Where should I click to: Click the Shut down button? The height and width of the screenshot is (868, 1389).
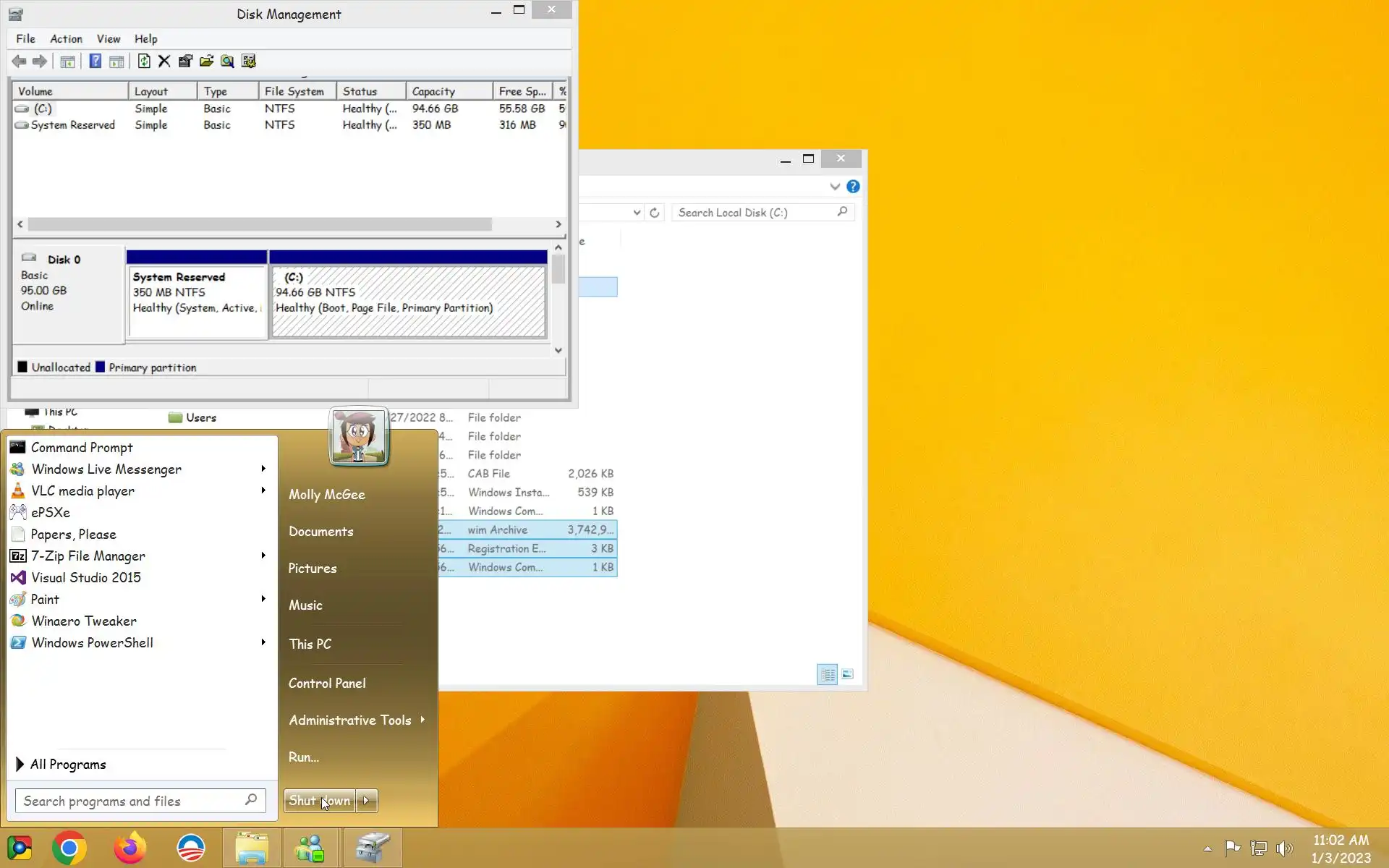coord(319,800)
